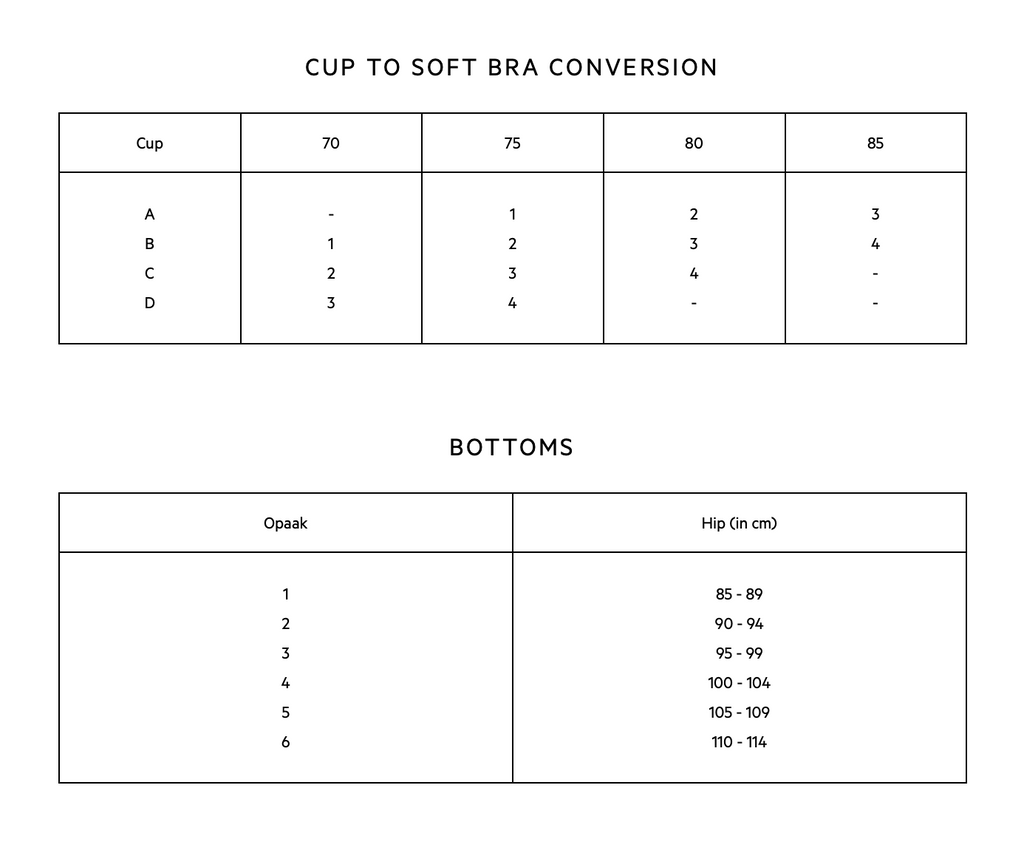Click cup size 'D' row label
Screen dimensions: 1024x856
pos(150,303)
